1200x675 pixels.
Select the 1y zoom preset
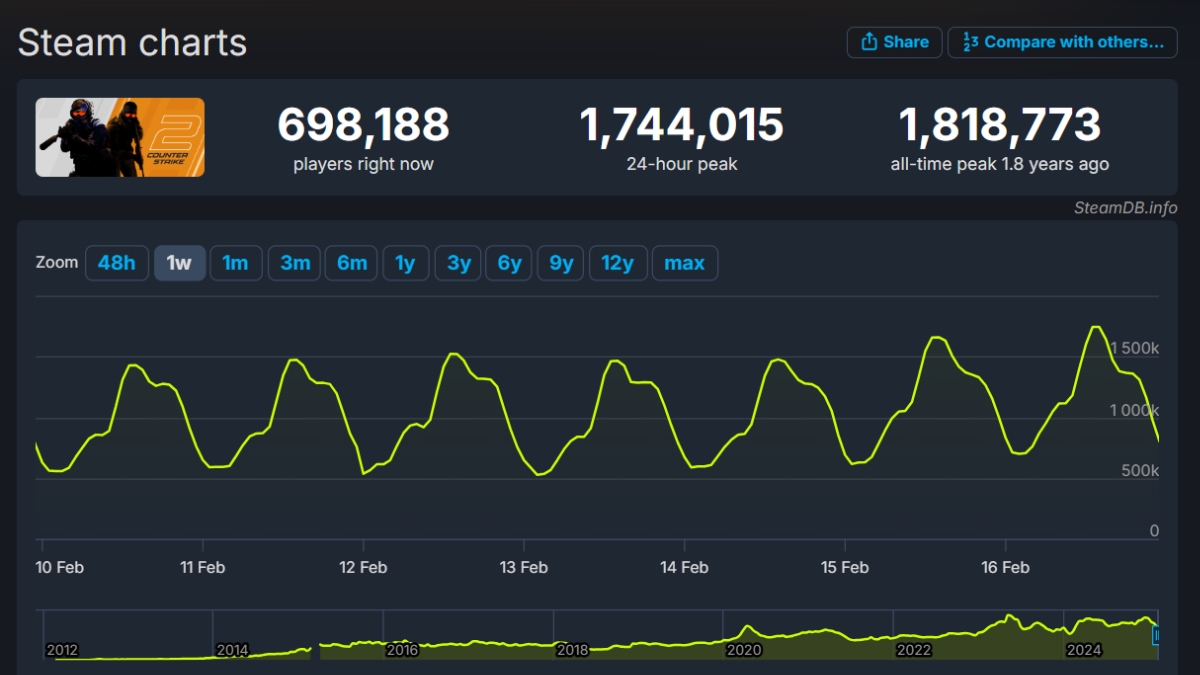tap(406, 262)
